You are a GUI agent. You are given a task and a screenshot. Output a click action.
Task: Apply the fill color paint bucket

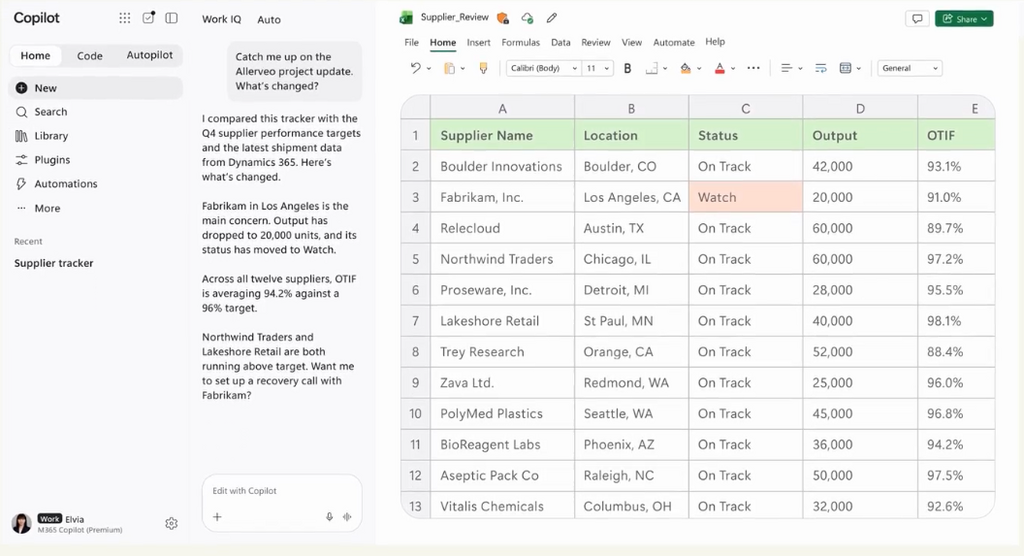click(685, 68)
